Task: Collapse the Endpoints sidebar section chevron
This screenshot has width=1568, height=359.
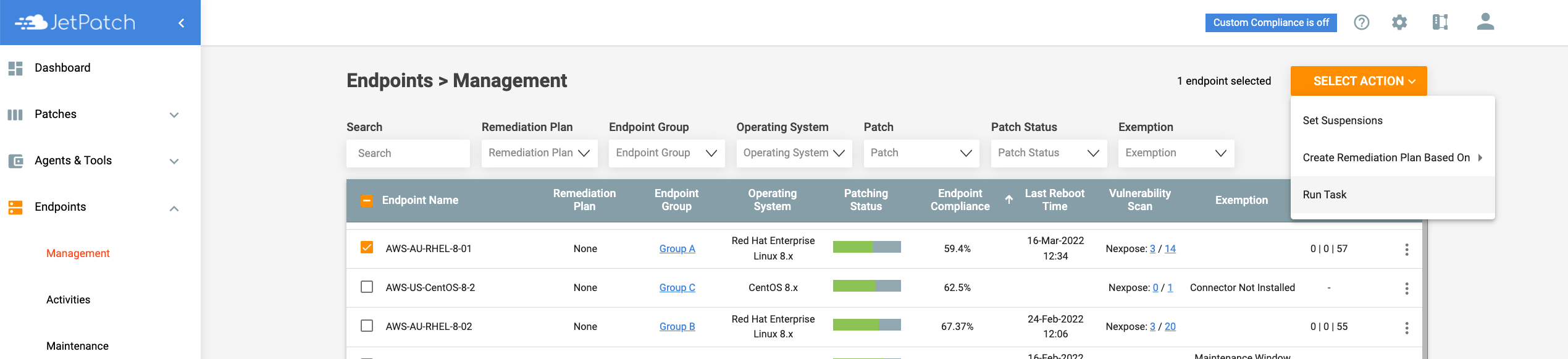Action: 174,208
